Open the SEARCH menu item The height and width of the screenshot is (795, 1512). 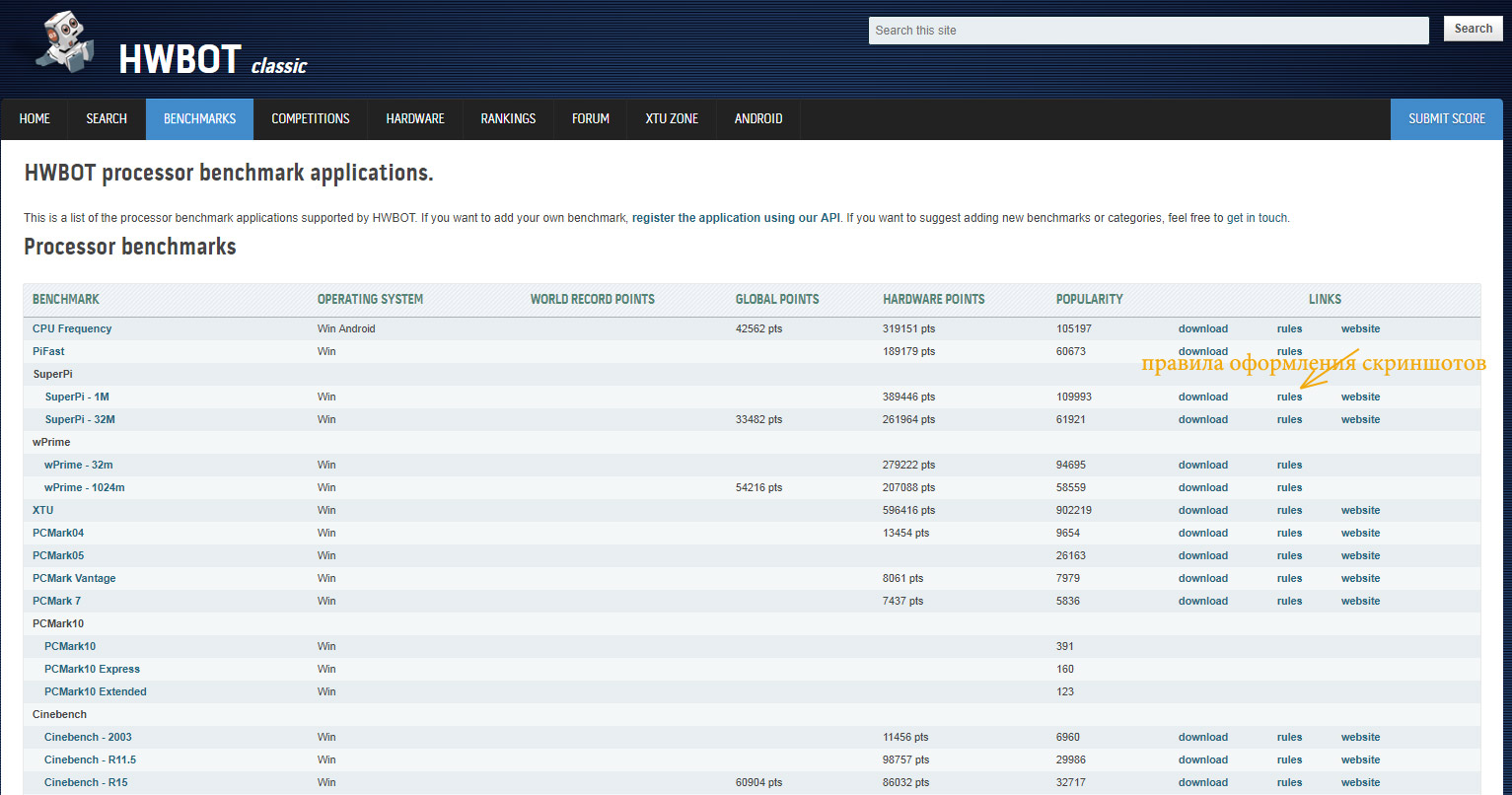click(x=107, y=118)
